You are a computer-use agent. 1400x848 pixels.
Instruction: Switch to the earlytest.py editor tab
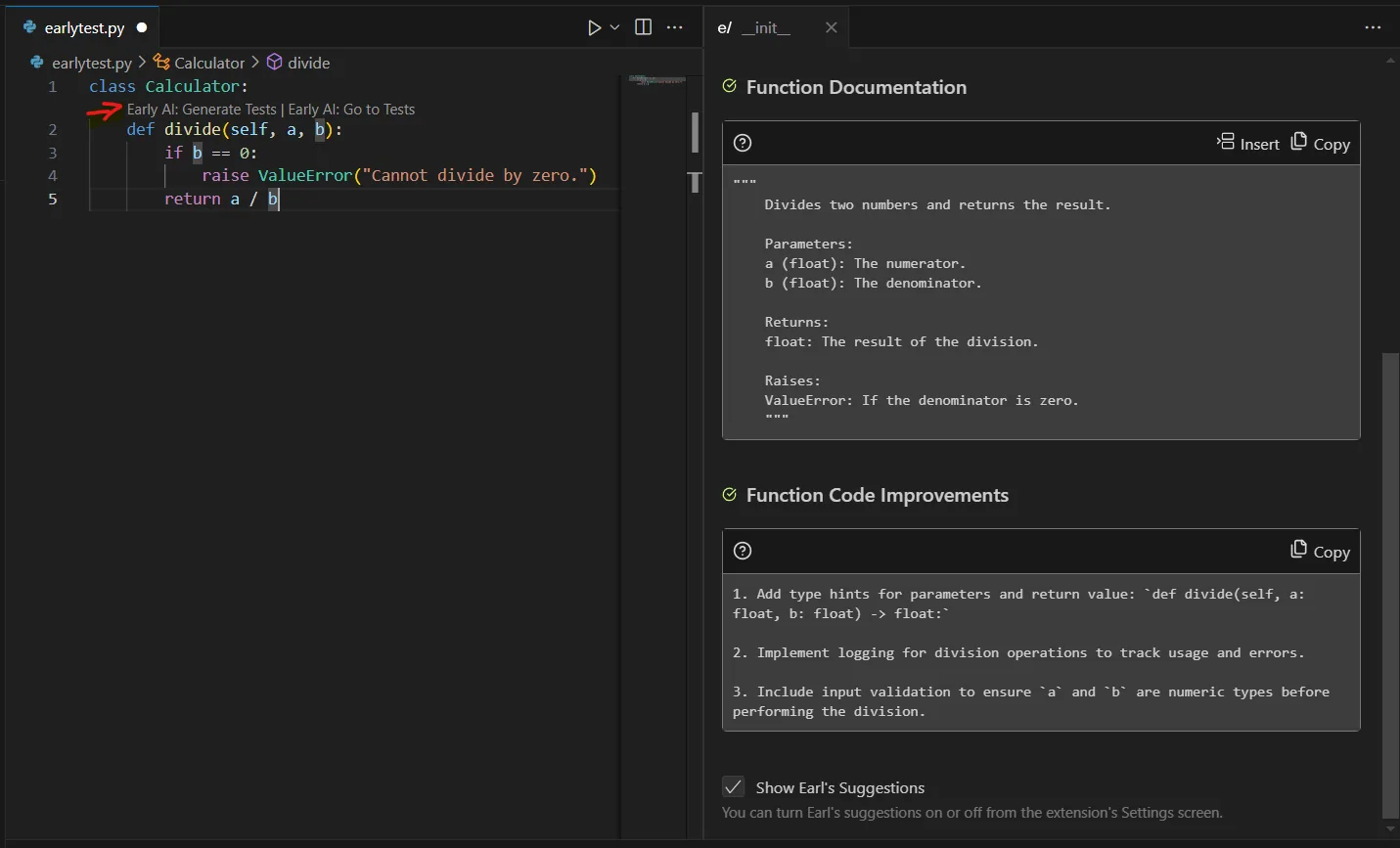pos(84,27)
